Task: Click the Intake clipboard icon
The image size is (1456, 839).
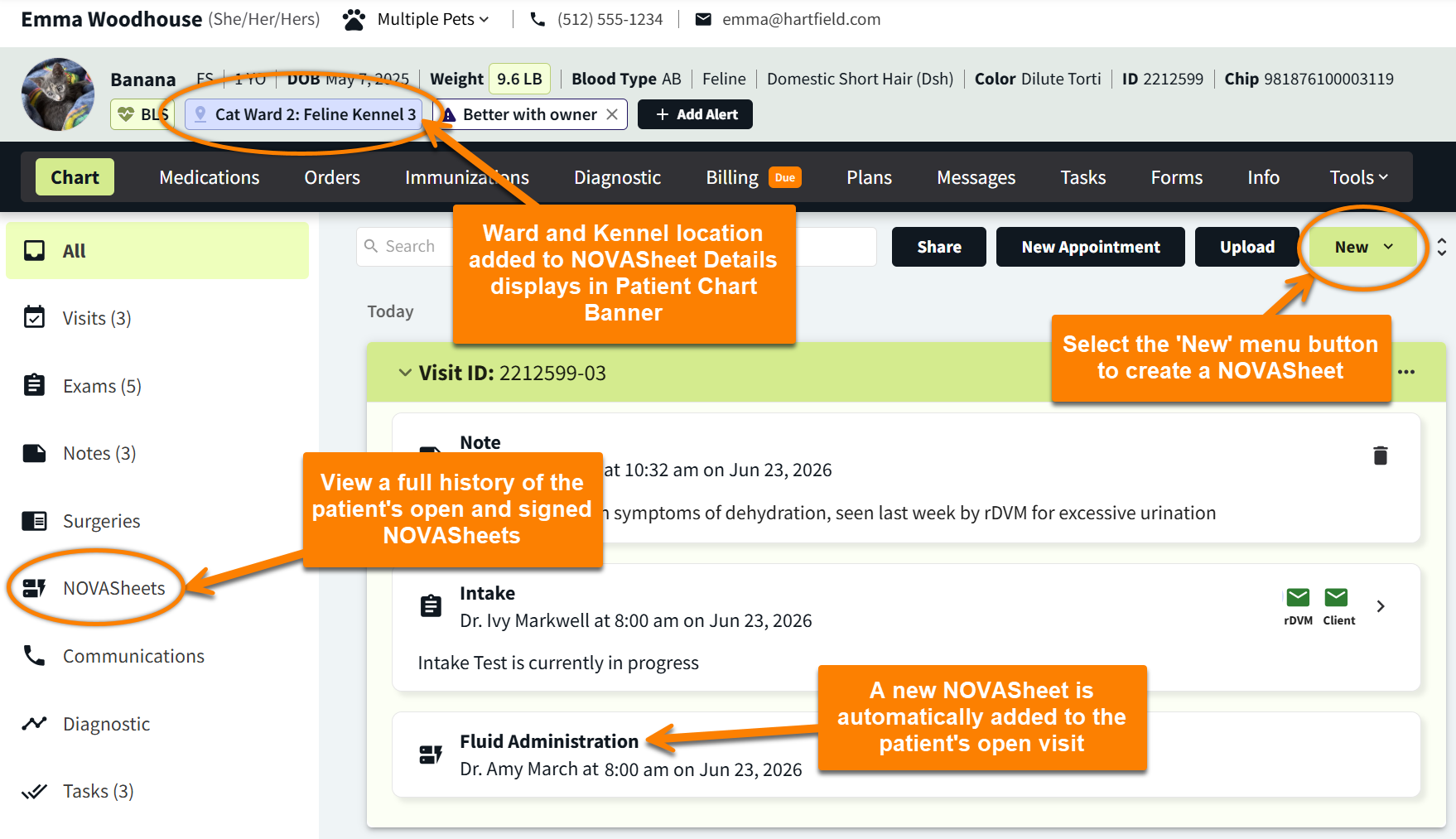Action: click(431, 606)
